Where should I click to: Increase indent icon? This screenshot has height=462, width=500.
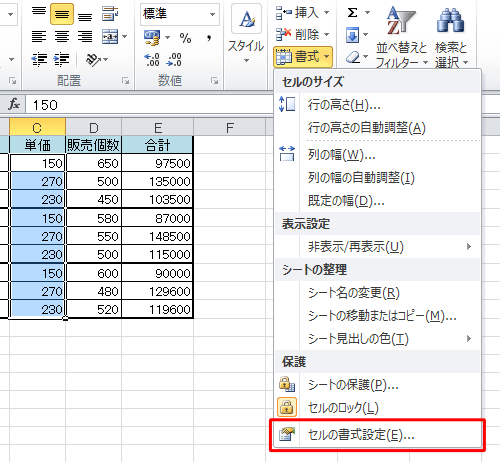(62, 59)
